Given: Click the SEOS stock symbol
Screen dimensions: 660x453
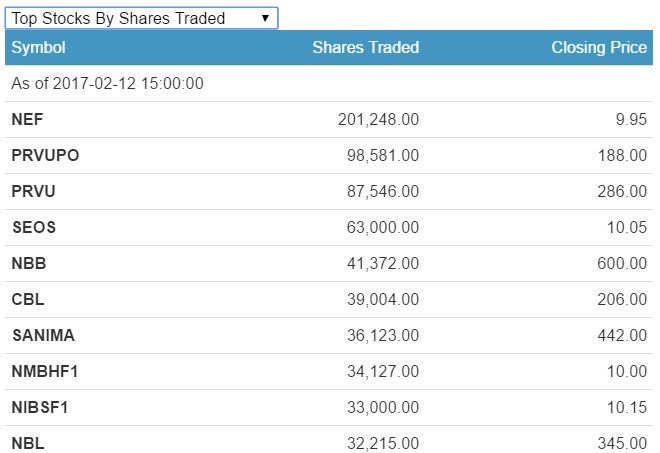Looking at the screenshot, I should click(x=33, y=227).
